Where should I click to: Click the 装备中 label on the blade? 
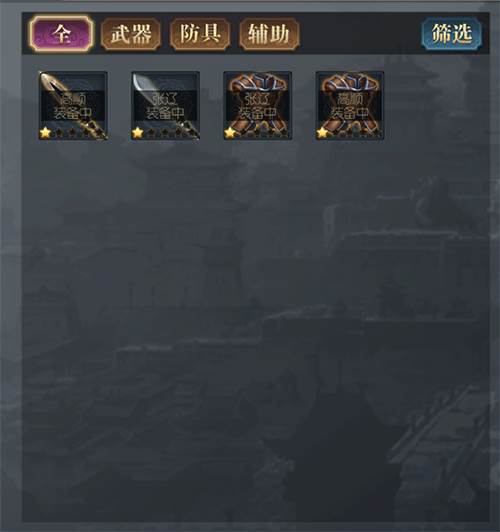coord(165,113)
